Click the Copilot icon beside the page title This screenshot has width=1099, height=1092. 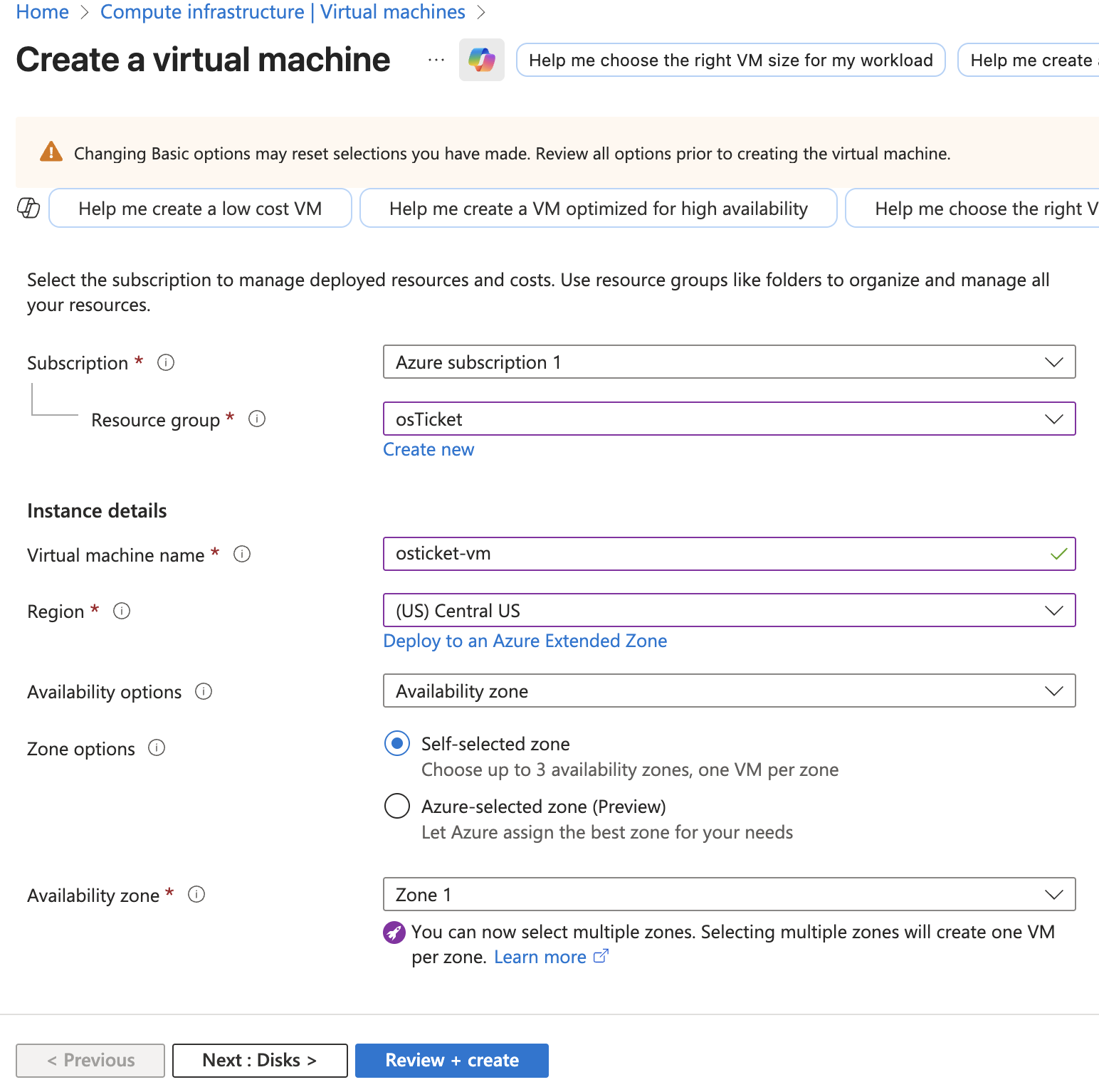pyautogui.click(x=481, y=60)
